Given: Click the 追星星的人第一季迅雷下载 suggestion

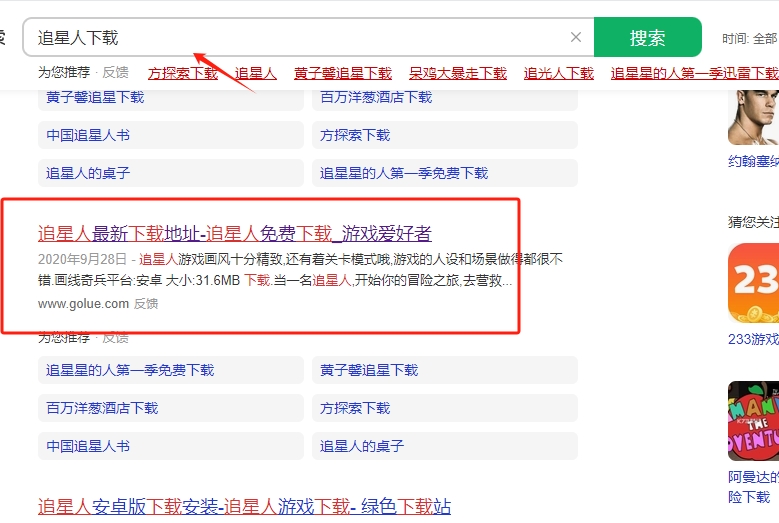Looking at the screenshot, I should point(694,73).
